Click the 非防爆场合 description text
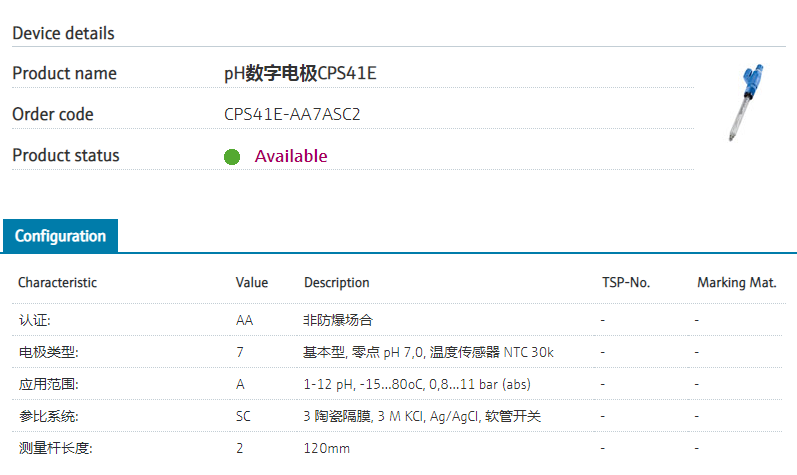The height and width of the screenshot is (475, 797). click(x=337, y=320)
